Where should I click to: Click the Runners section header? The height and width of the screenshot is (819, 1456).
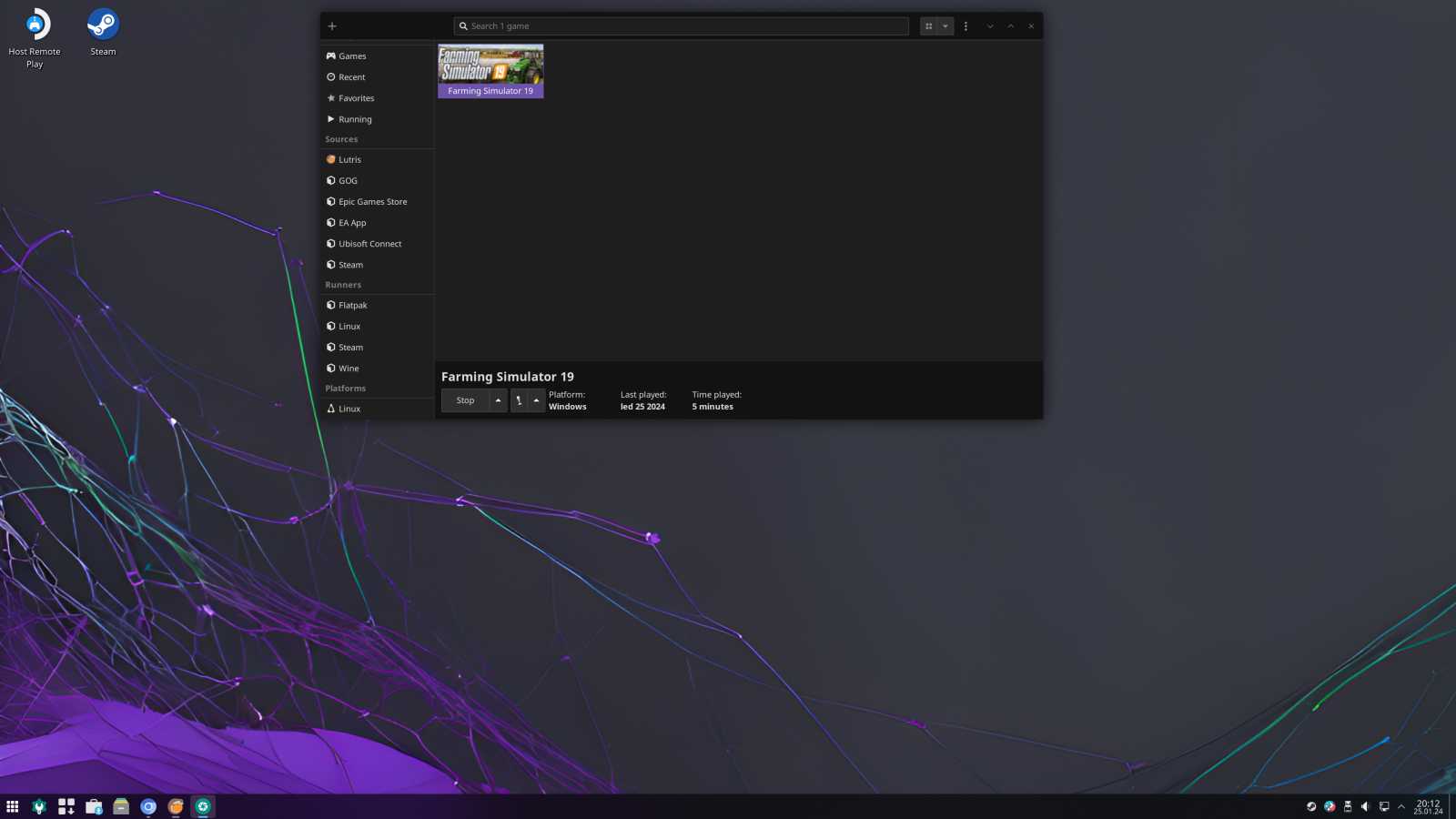(x=343, y=285)
